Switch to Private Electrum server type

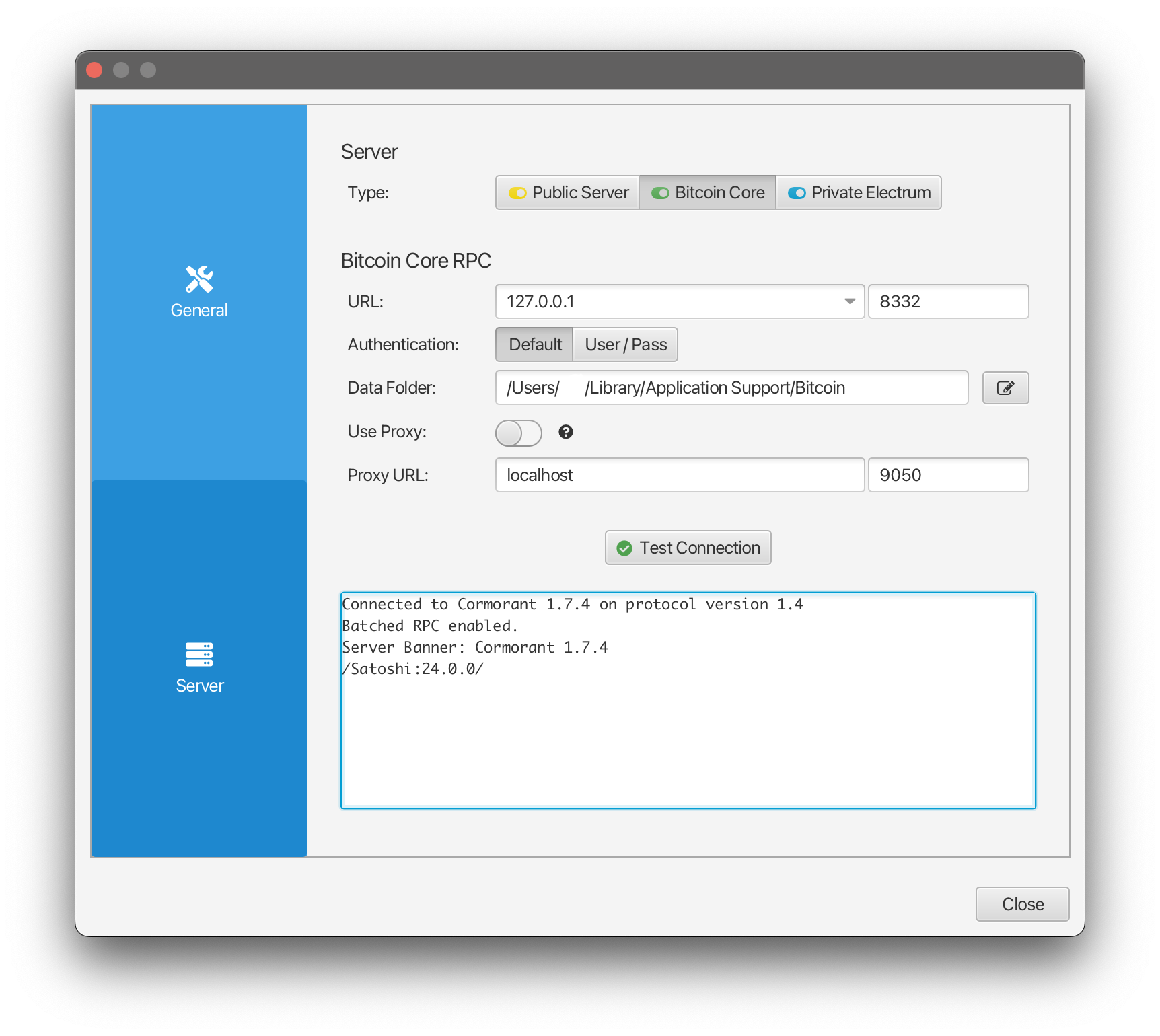(x=859, y=192)
